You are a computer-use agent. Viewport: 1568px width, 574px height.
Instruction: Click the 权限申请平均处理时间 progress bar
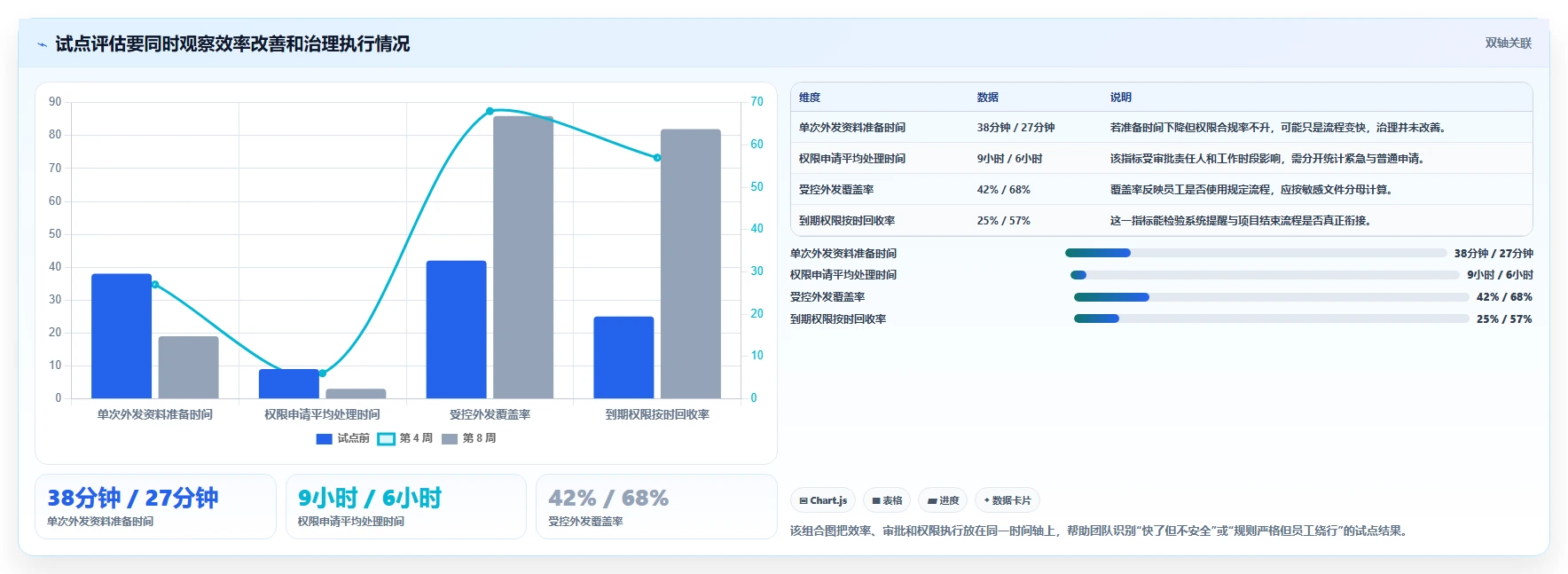(1265, 275)
